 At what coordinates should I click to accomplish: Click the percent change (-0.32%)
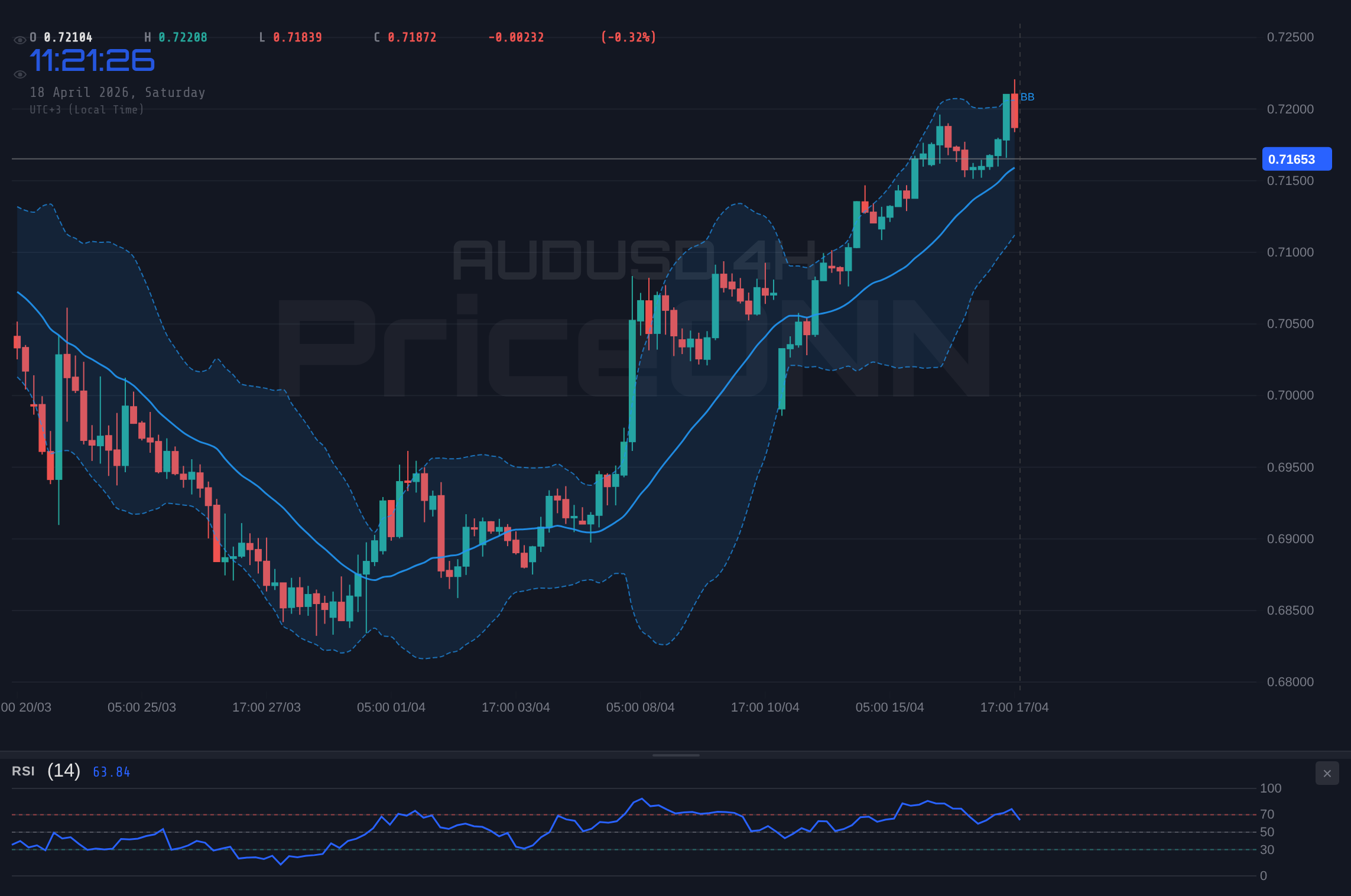click(x=628, y=37)
